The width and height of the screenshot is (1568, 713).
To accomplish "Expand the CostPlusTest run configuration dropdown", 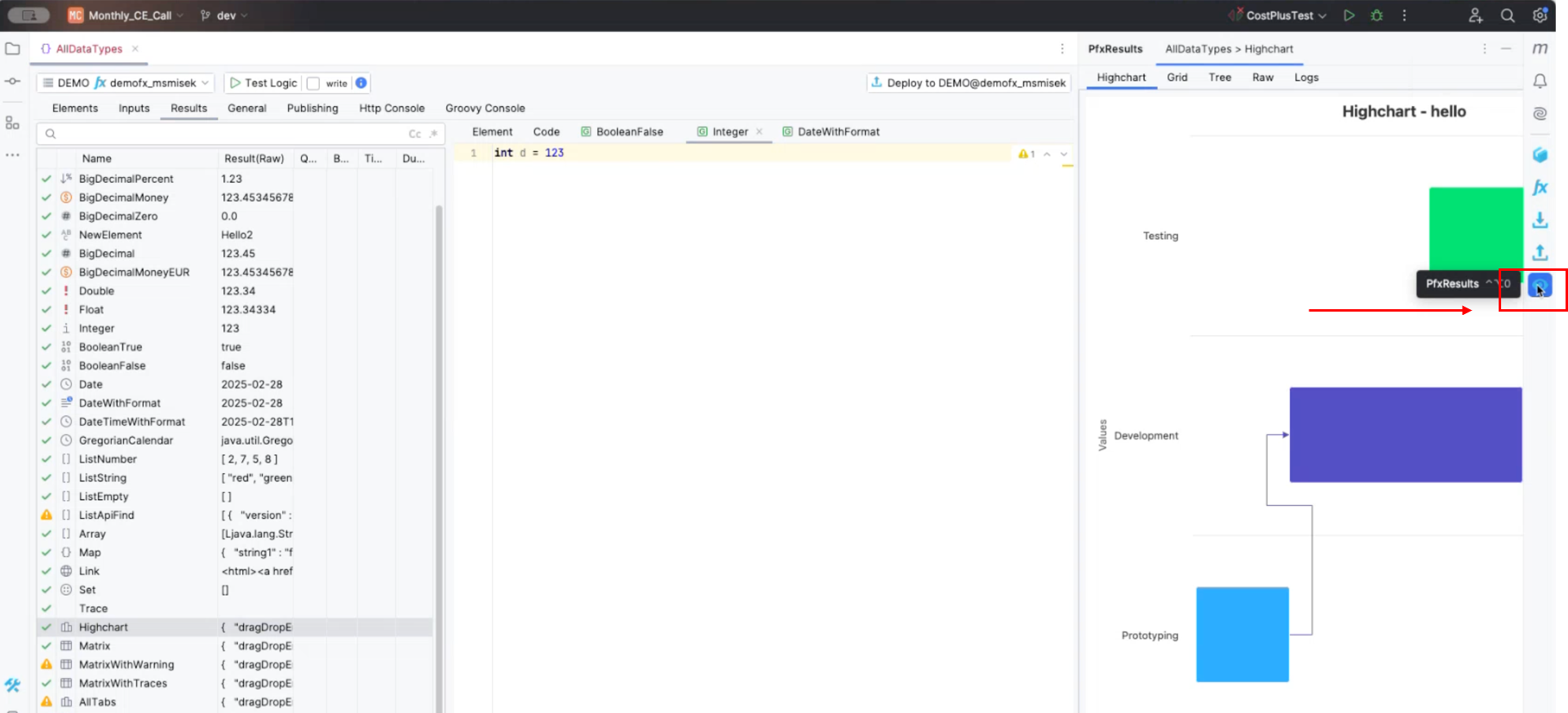I will (x=1286, y=15).
